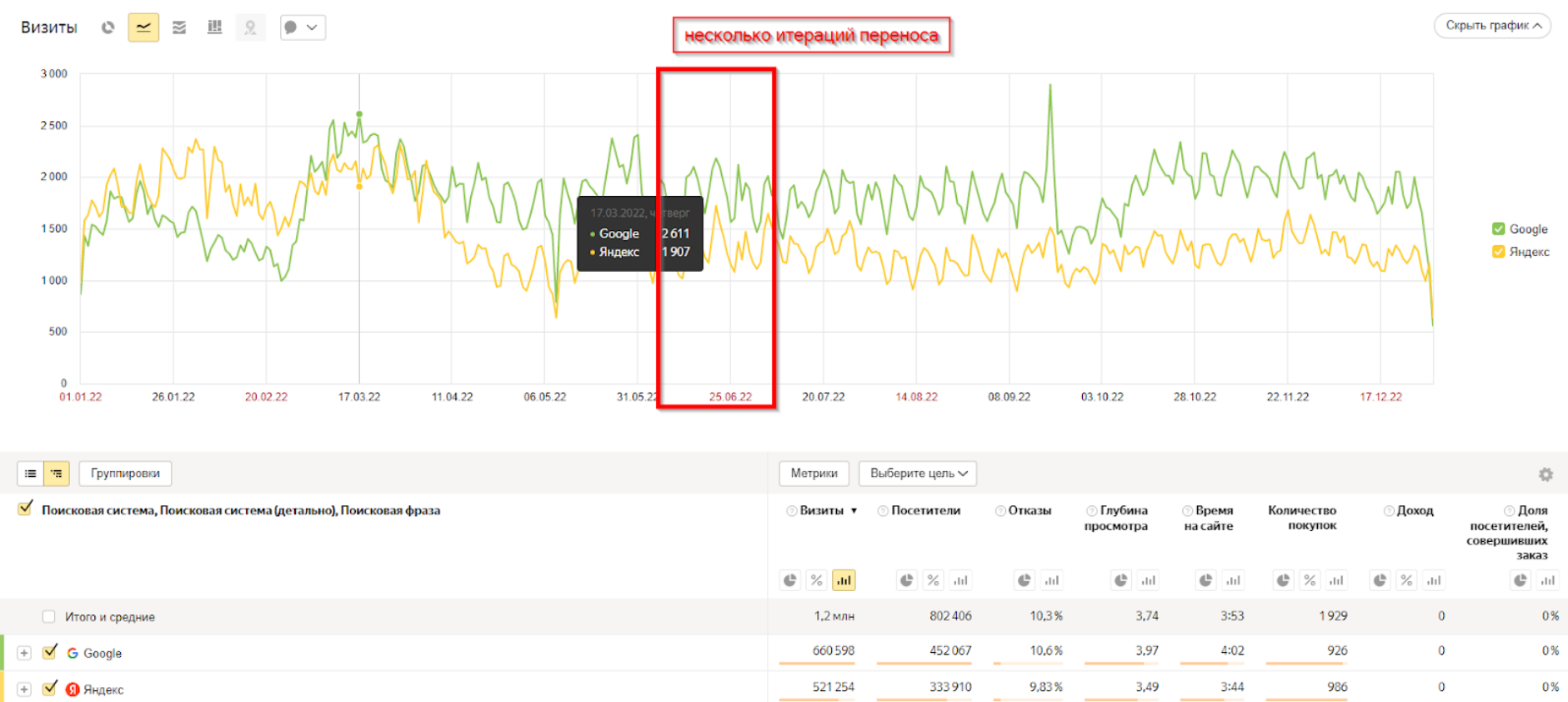1568x702 pixels.
Task: Show Отказы as bar chart
Action: pyautogui.click(x=1051, y=580)
